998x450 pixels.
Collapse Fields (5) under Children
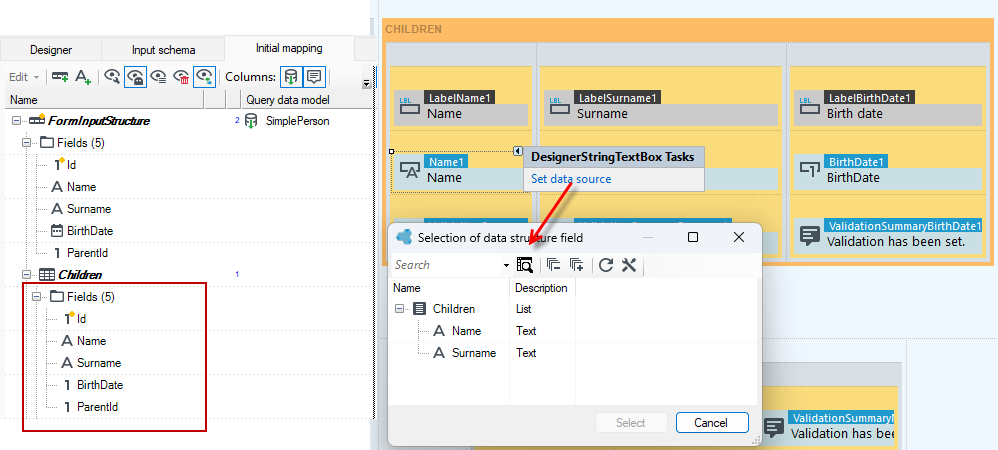point(37,297)
